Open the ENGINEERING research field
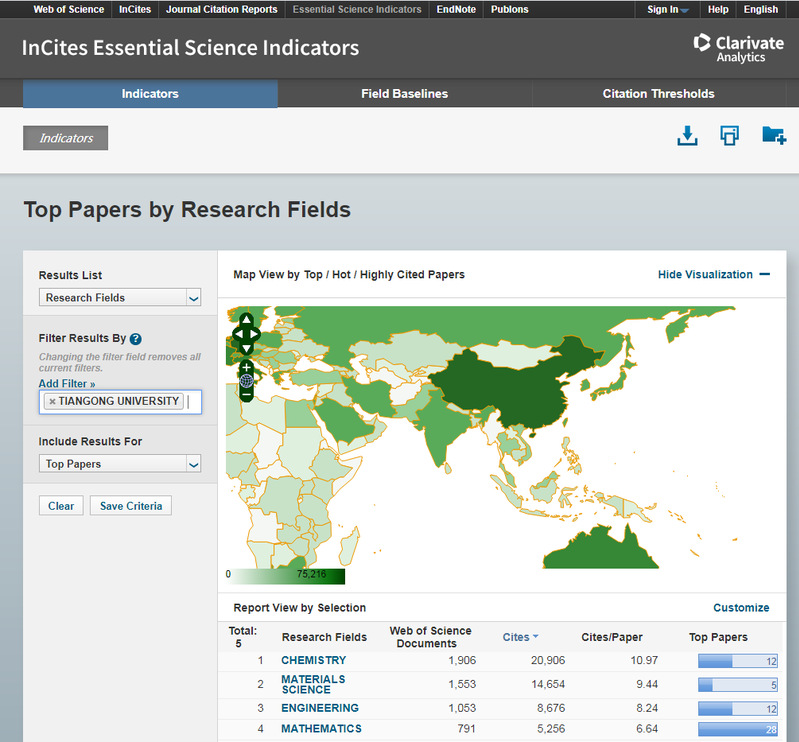 point(319,708)
